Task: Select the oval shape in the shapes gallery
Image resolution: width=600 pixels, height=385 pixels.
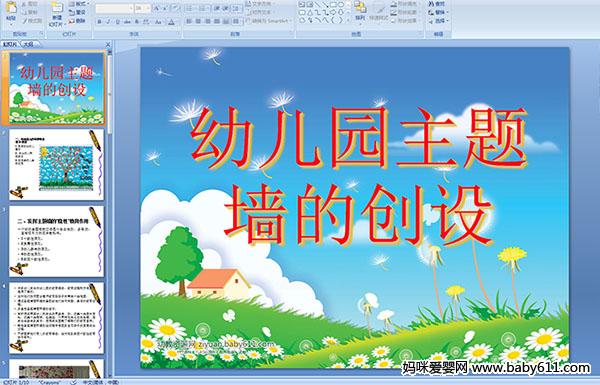Action: [341, 5]
